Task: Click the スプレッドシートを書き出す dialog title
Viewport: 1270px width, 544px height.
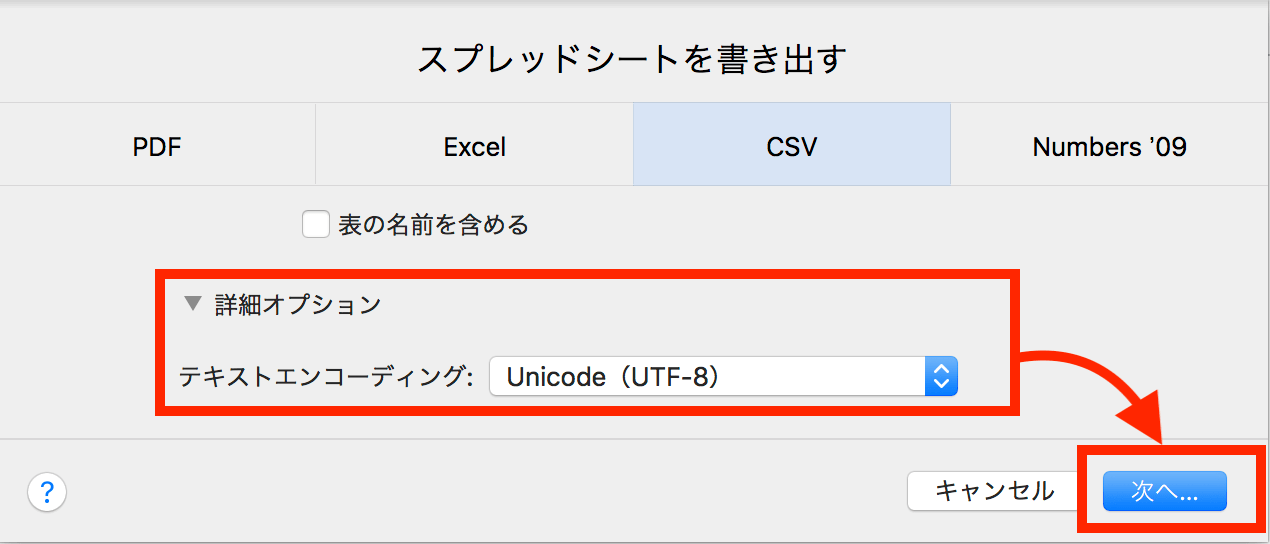Action: [x=632, y=60]
